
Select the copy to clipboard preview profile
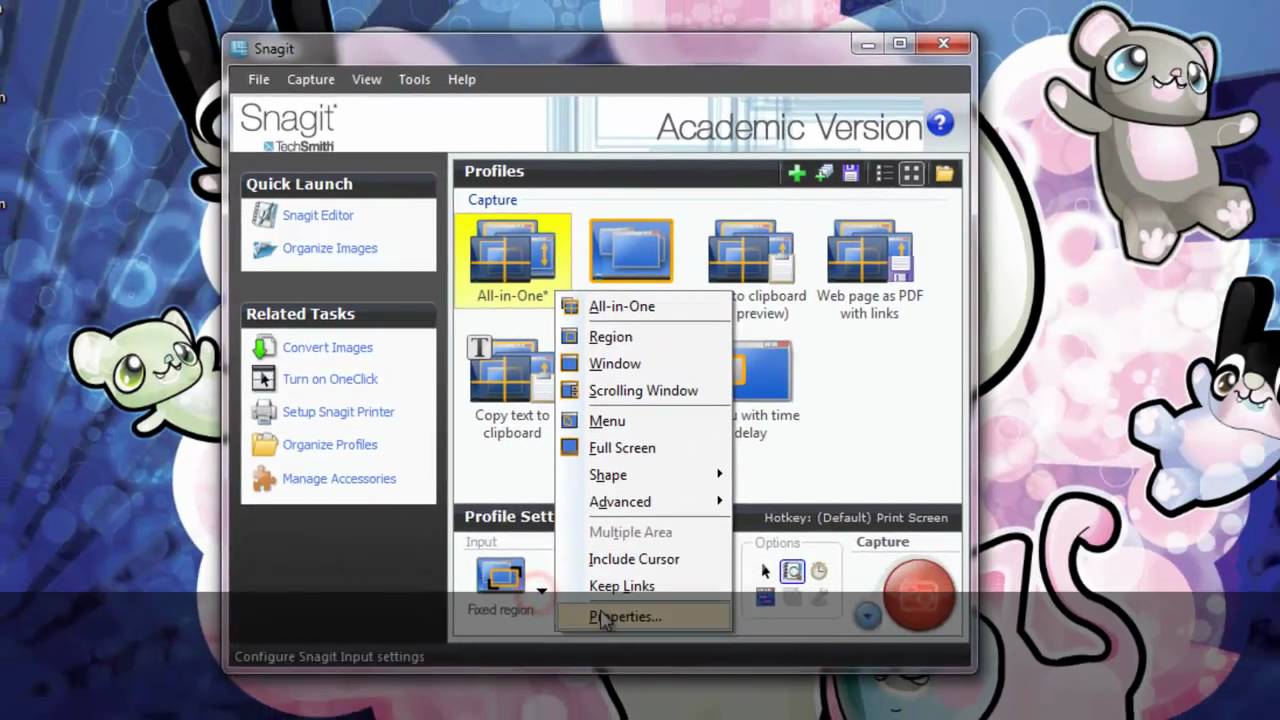pyautogui.click(x=751, y=270)
